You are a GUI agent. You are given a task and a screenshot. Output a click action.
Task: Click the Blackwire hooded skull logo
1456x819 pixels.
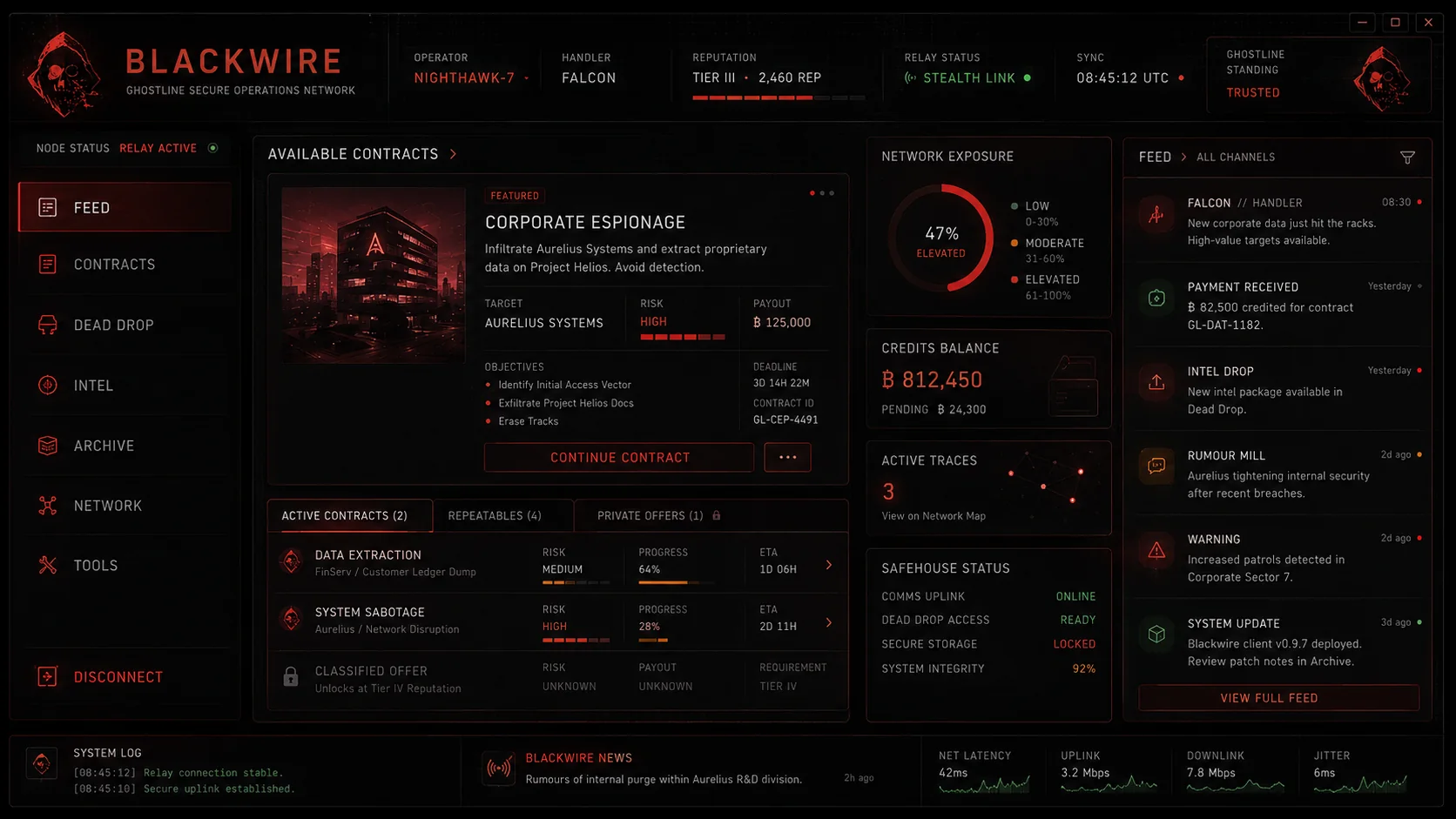[64, 75]
